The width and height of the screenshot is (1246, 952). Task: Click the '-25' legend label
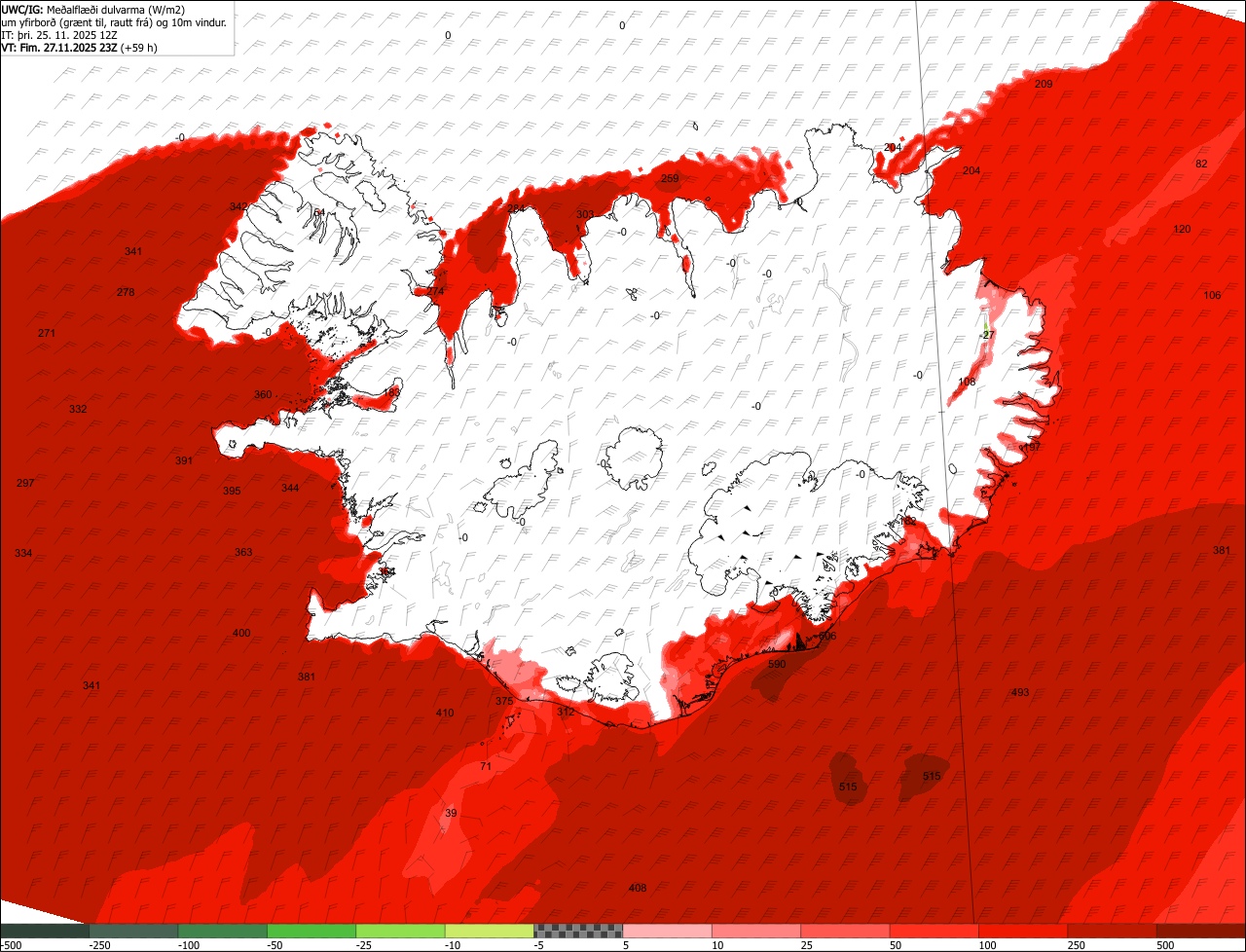pyautogui.click(x=364, y=945)
